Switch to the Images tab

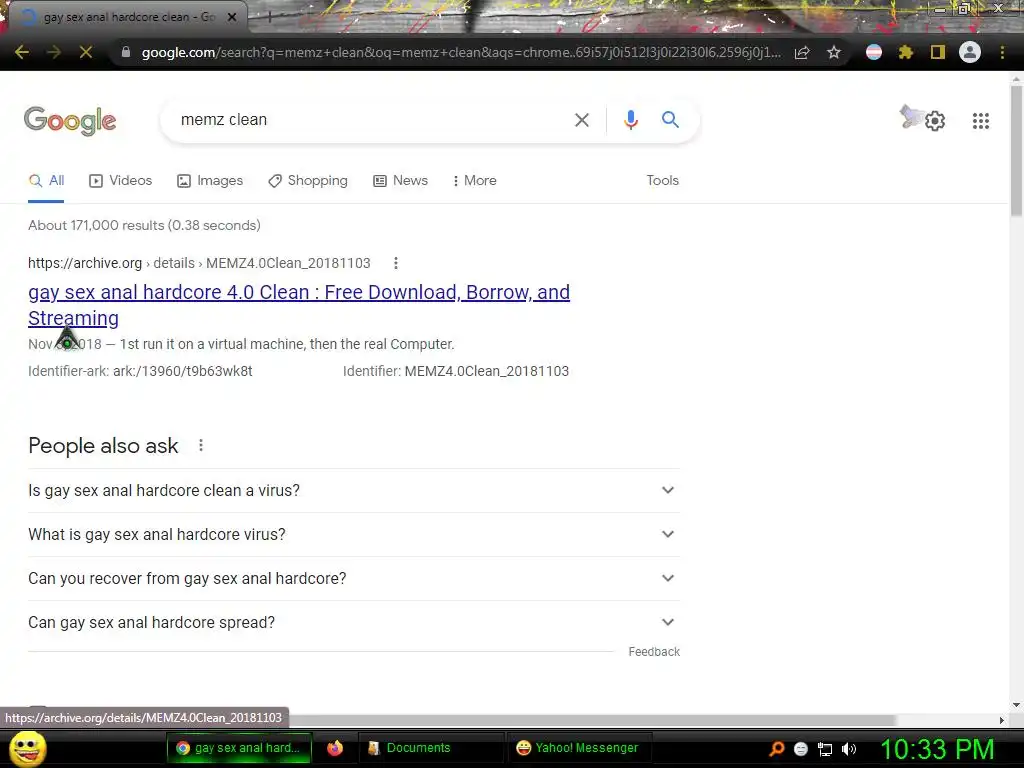point(210,181)
